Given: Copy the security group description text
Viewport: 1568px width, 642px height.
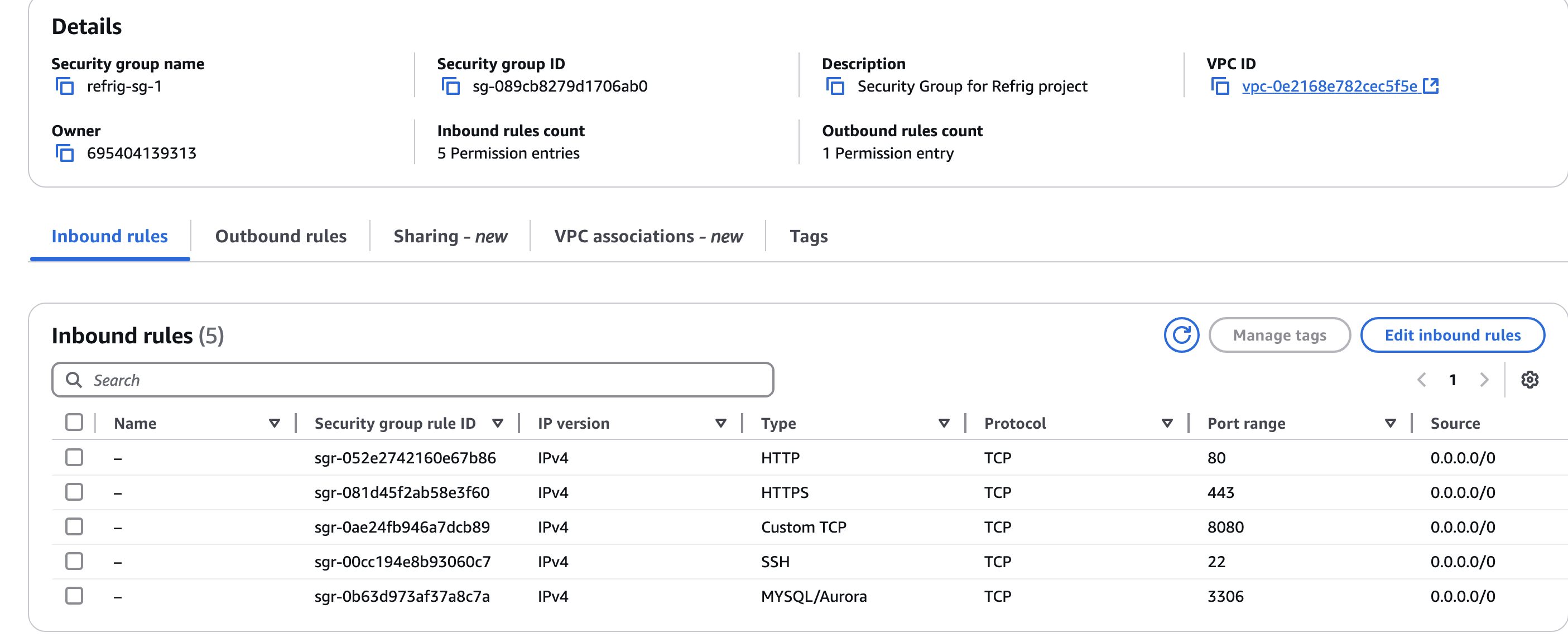Looking at the screenshot, I should click(x=835, y=87).
